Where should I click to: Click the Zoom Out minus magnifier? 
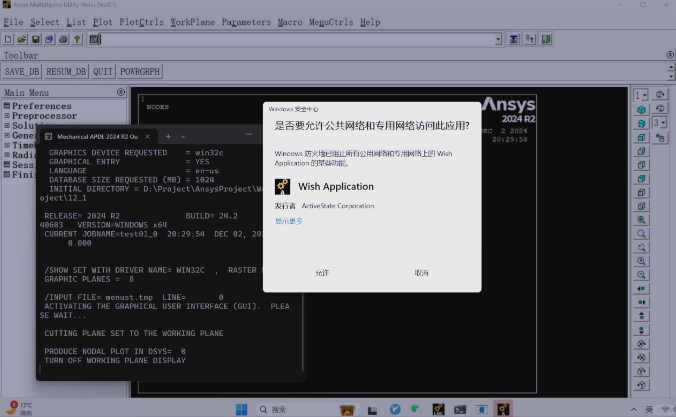pos(641,275)
